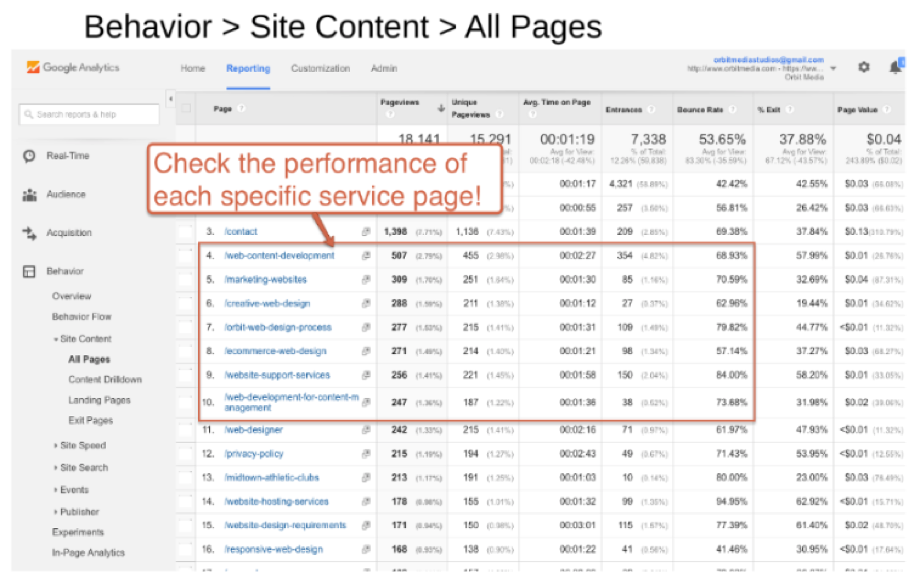Click the Acquisition arrows icon
The image size is (920, 578).
(x=29, y=233)
